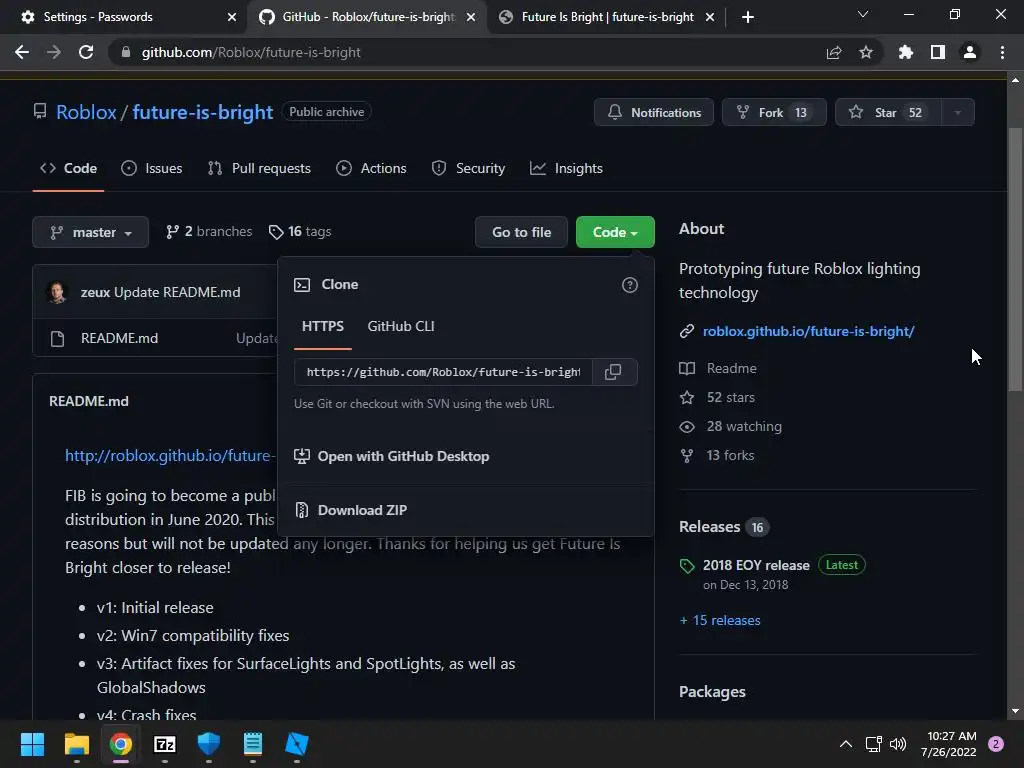Expand the Star lists dropdown arrow
This screenshot has height=768, width=1024.
(x=958, y=112)
